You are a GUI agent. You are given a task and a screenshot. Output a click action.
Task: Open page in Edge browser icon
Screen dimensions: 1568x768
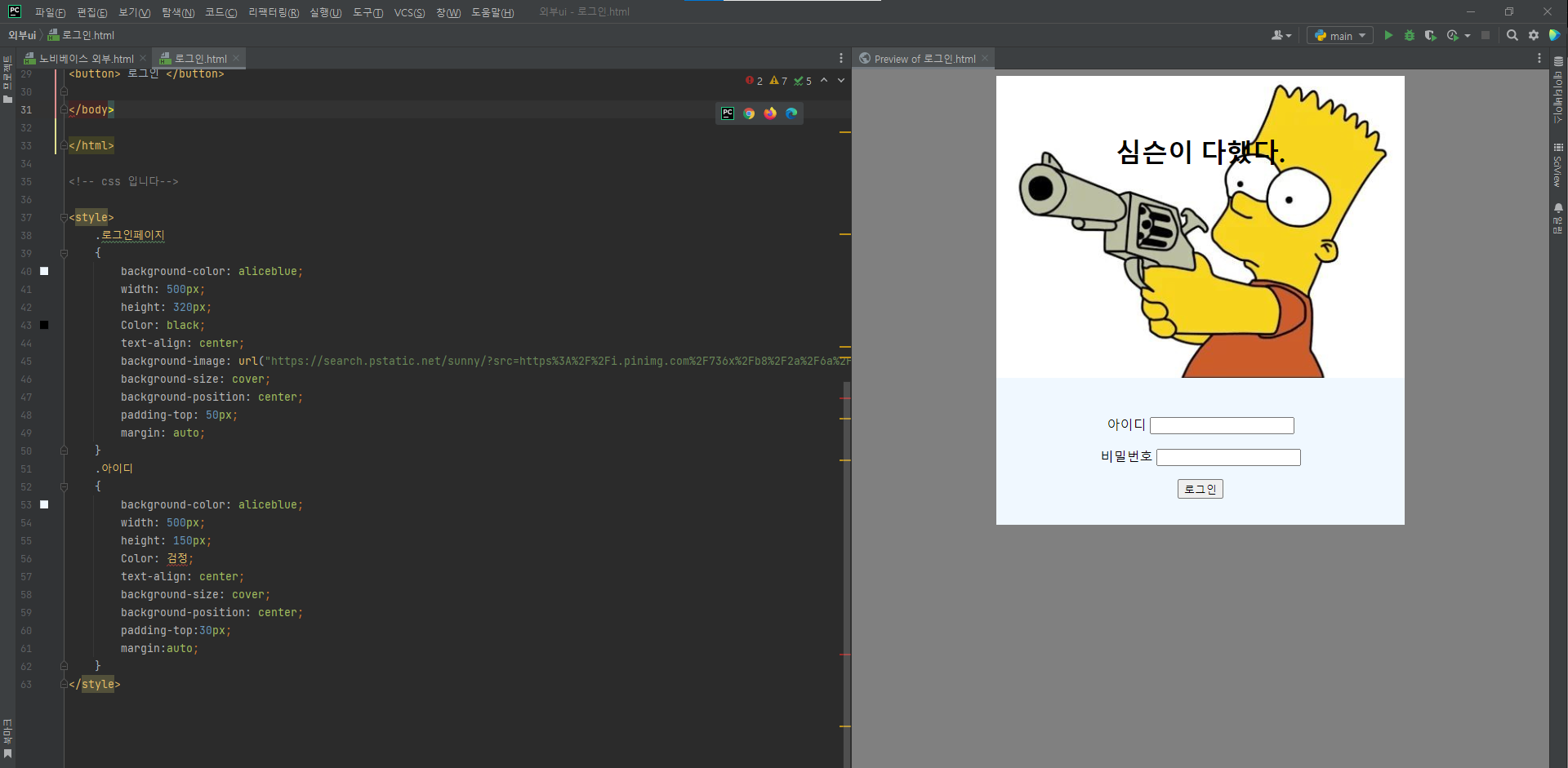tap(791, 113)
